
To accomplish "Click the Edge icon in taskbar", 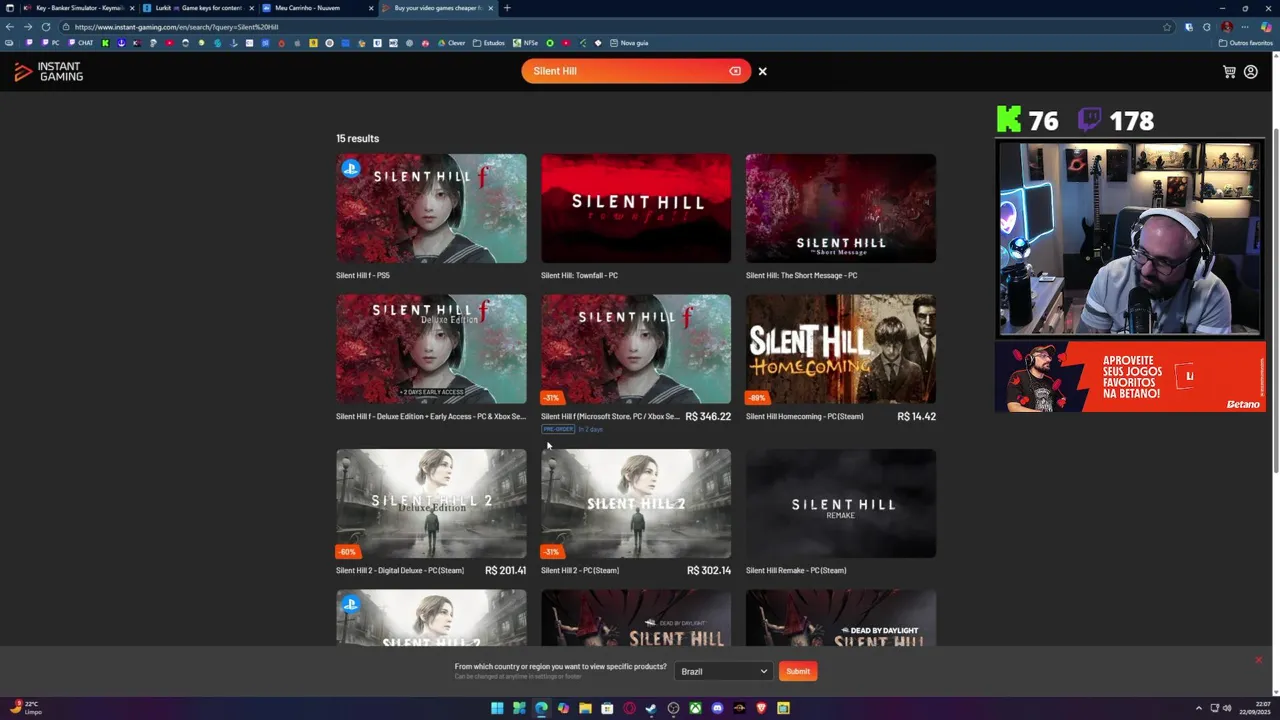I will [541, 708].
